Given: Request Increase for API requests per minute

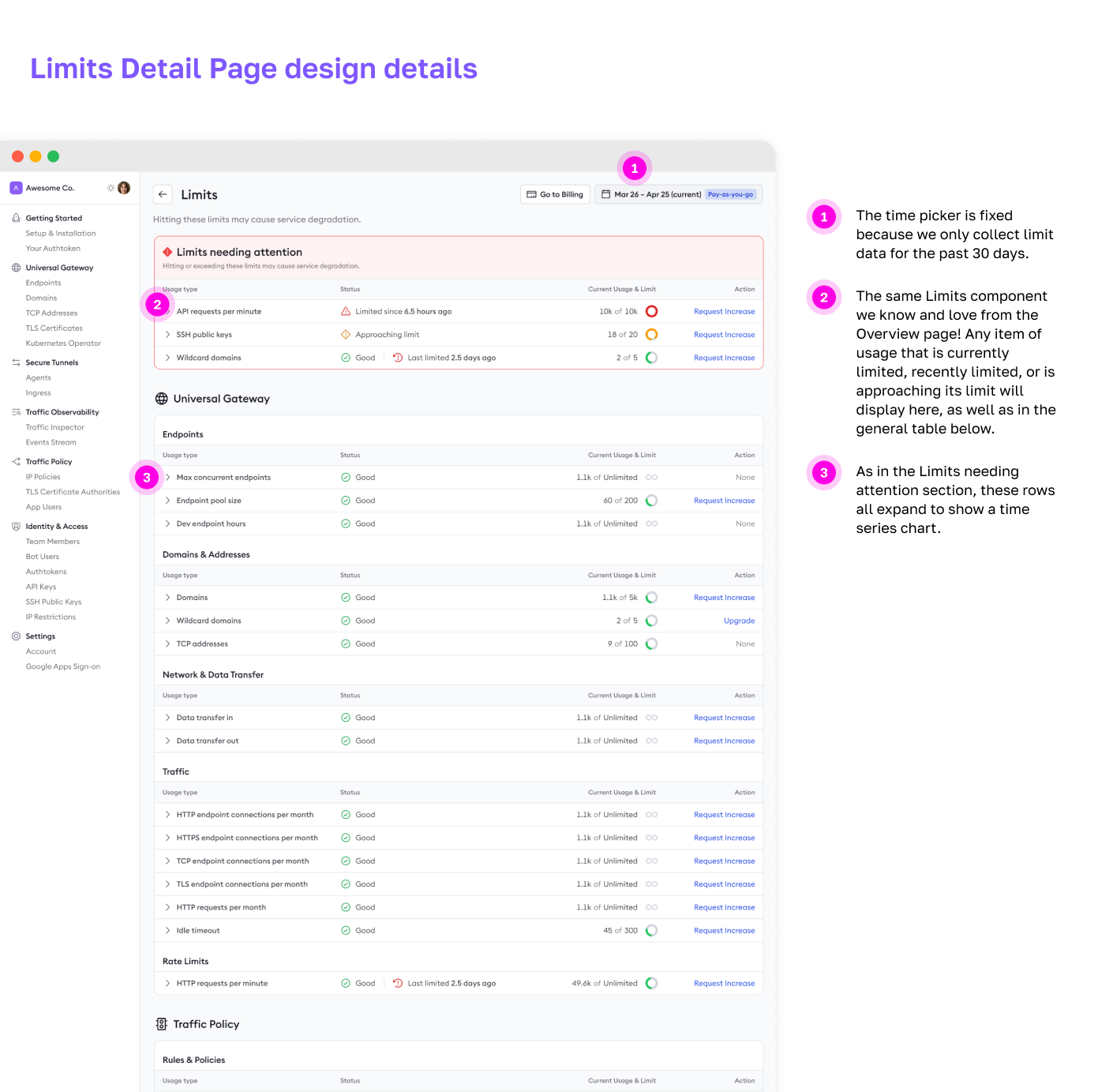Looking at the screenshot, I should click(724, 311).
